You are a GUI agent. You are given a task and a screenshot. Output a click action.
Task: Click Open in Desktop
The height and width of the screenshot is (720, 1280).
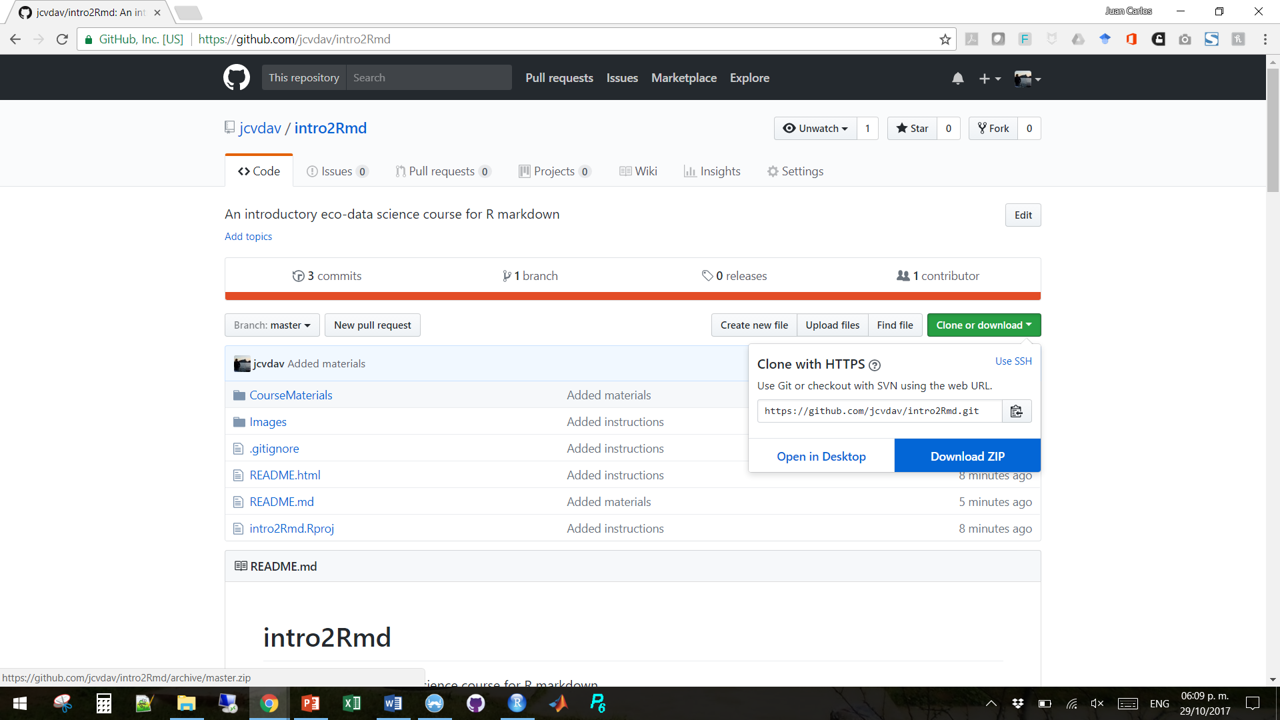tap(821, 456)
